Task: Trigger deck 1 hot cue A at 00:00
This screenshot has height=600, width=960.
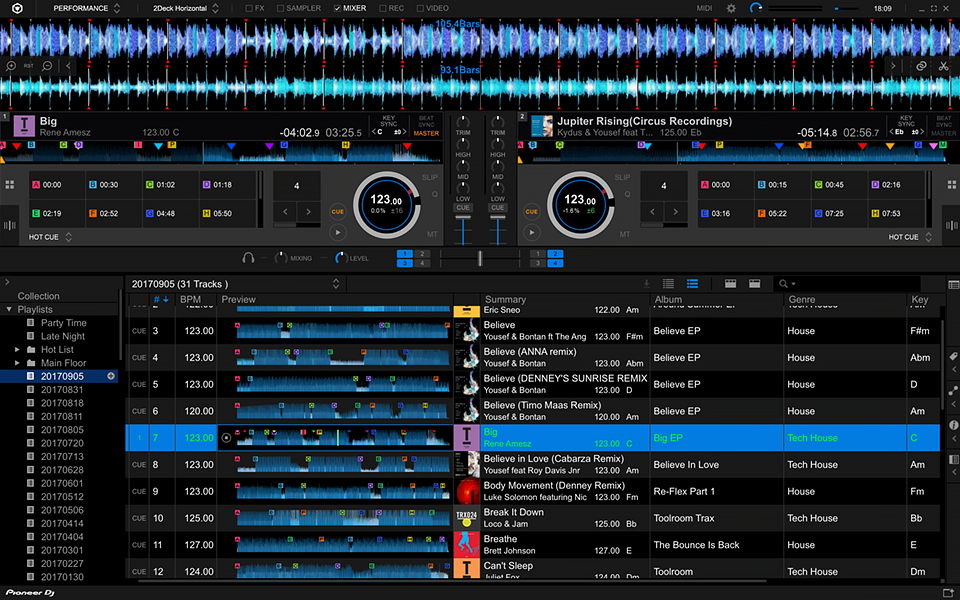Action: pyautogui.click(x=56, y=184)
